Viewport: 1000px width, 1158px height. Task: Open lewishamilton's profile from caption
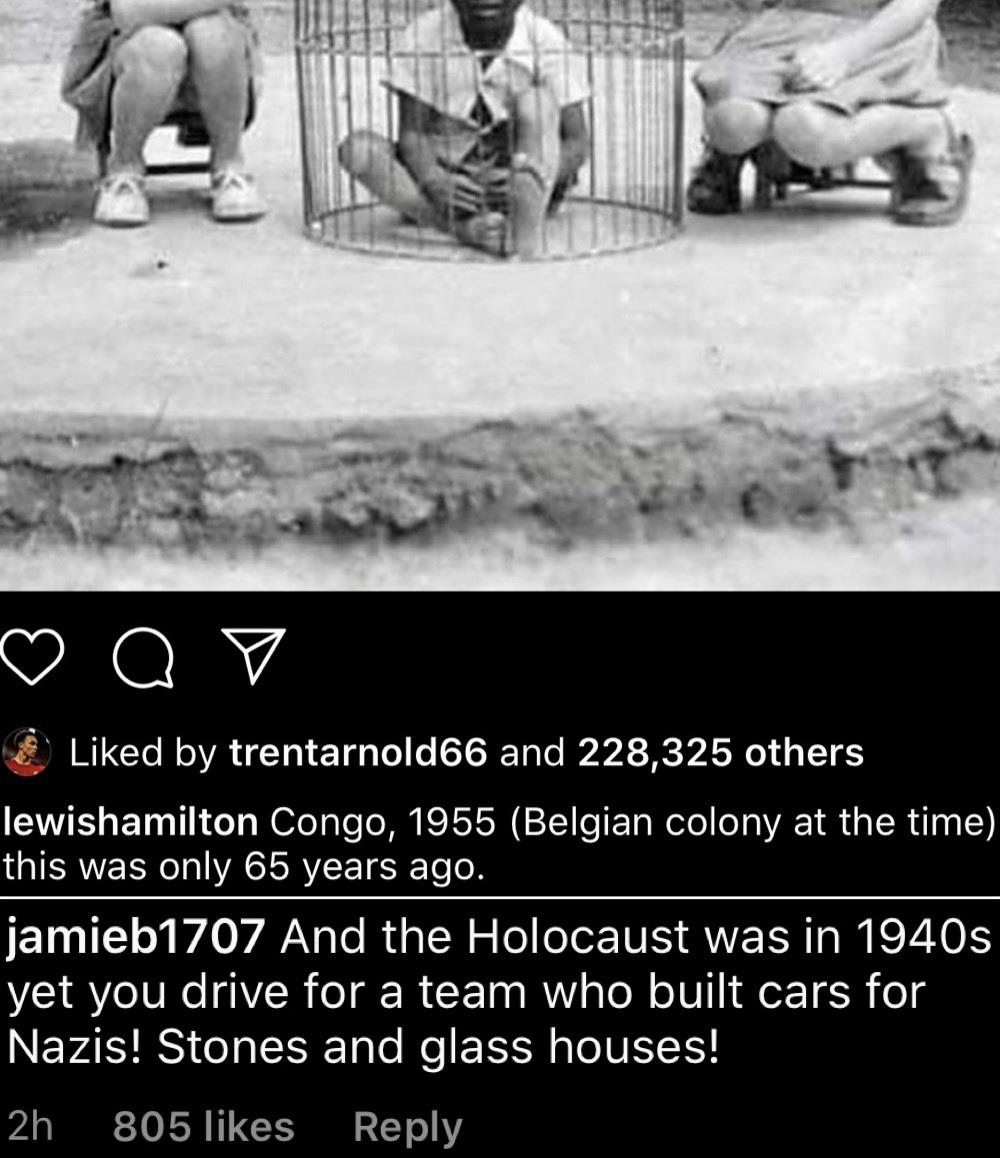131,822
